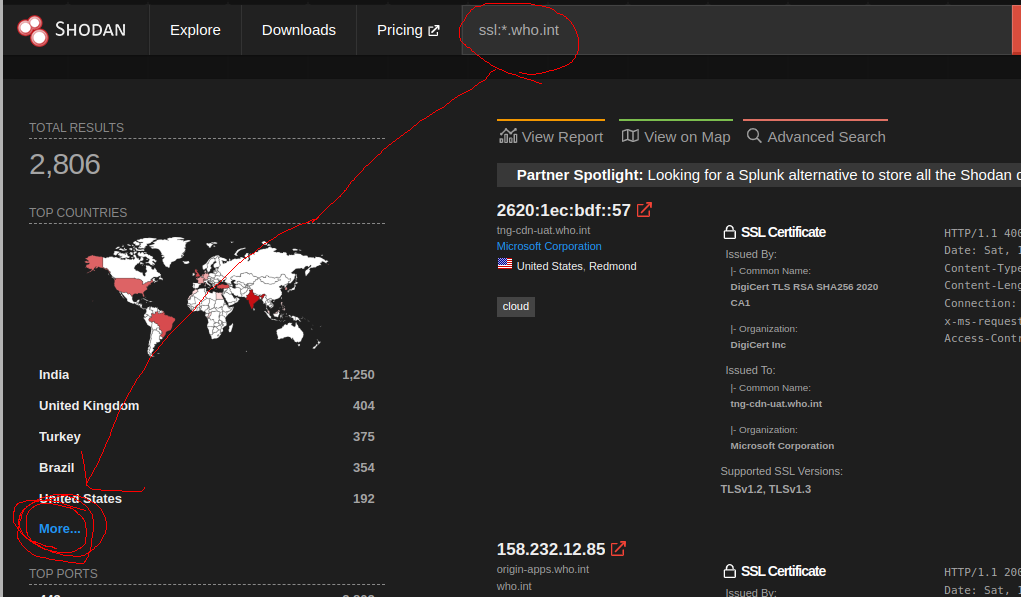Filter results by Turkey
Screen dimensions: 1021x597
pos(60,437)
